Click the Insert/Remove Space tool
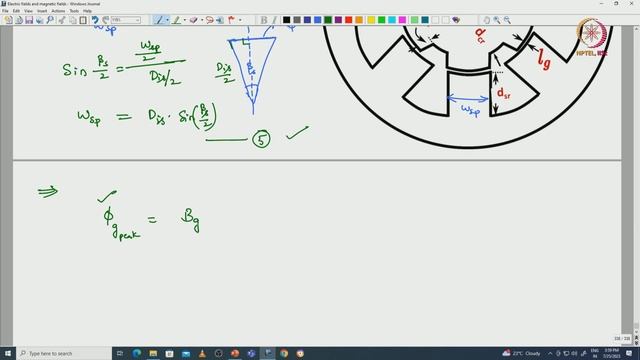 point(220,20)
